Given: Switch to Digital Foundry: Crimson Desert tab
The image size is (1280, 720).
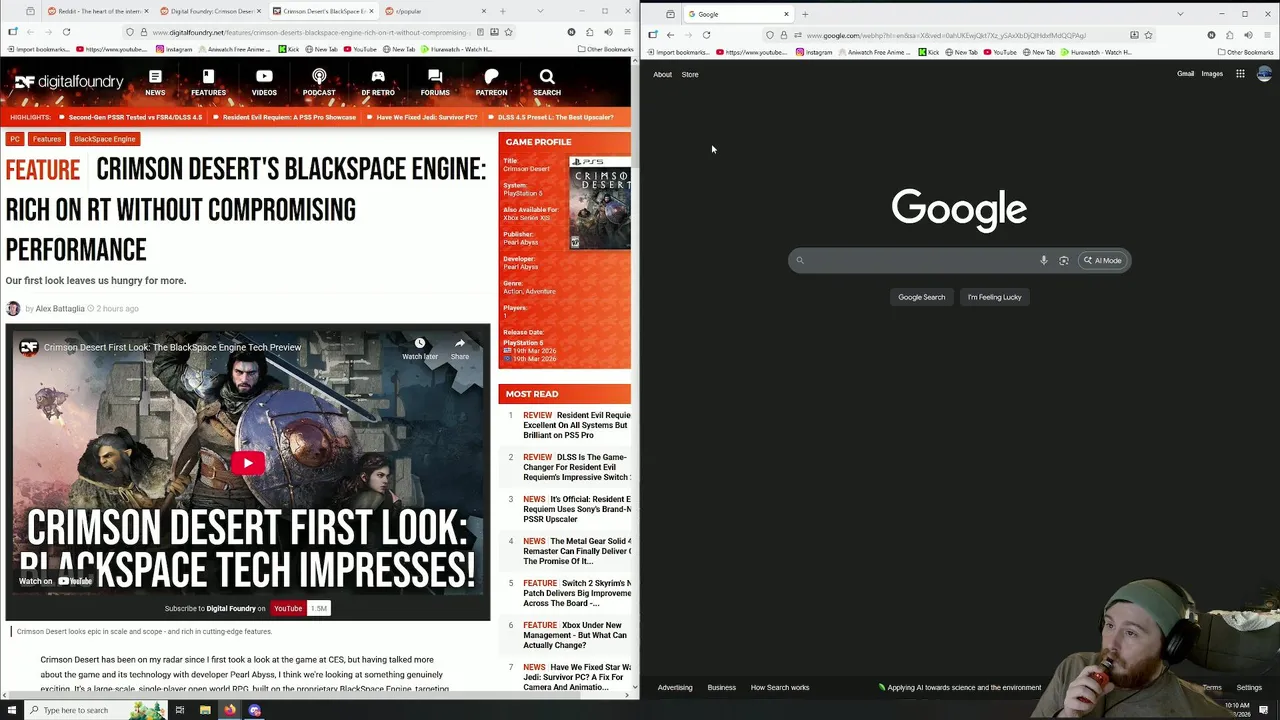Looking at the screenshot, I should (x=208, y=11).
